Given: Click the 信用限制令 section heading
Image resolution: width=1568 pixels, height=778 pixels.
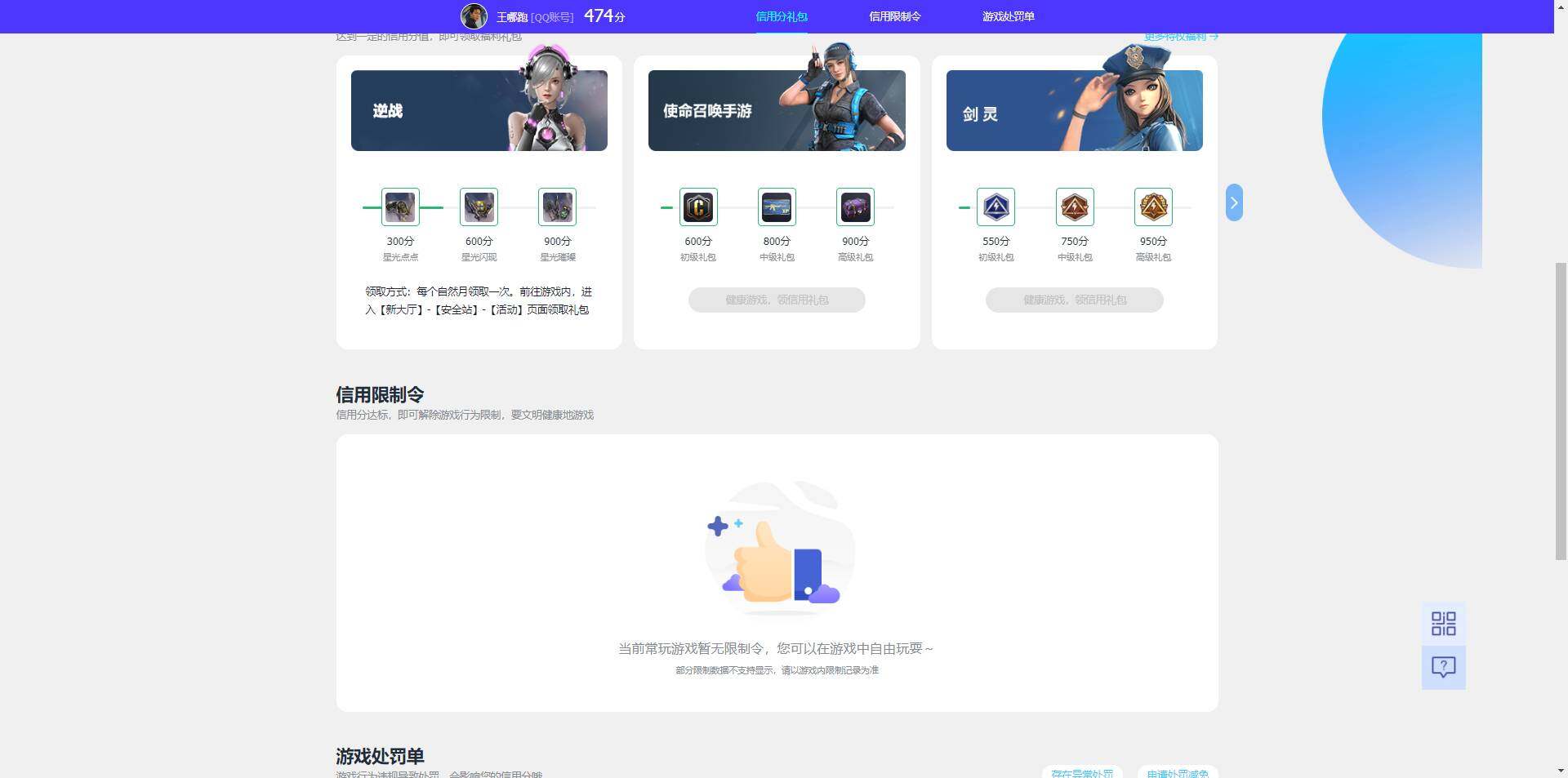Looking at the screenshot, I should tap(380, 395).
